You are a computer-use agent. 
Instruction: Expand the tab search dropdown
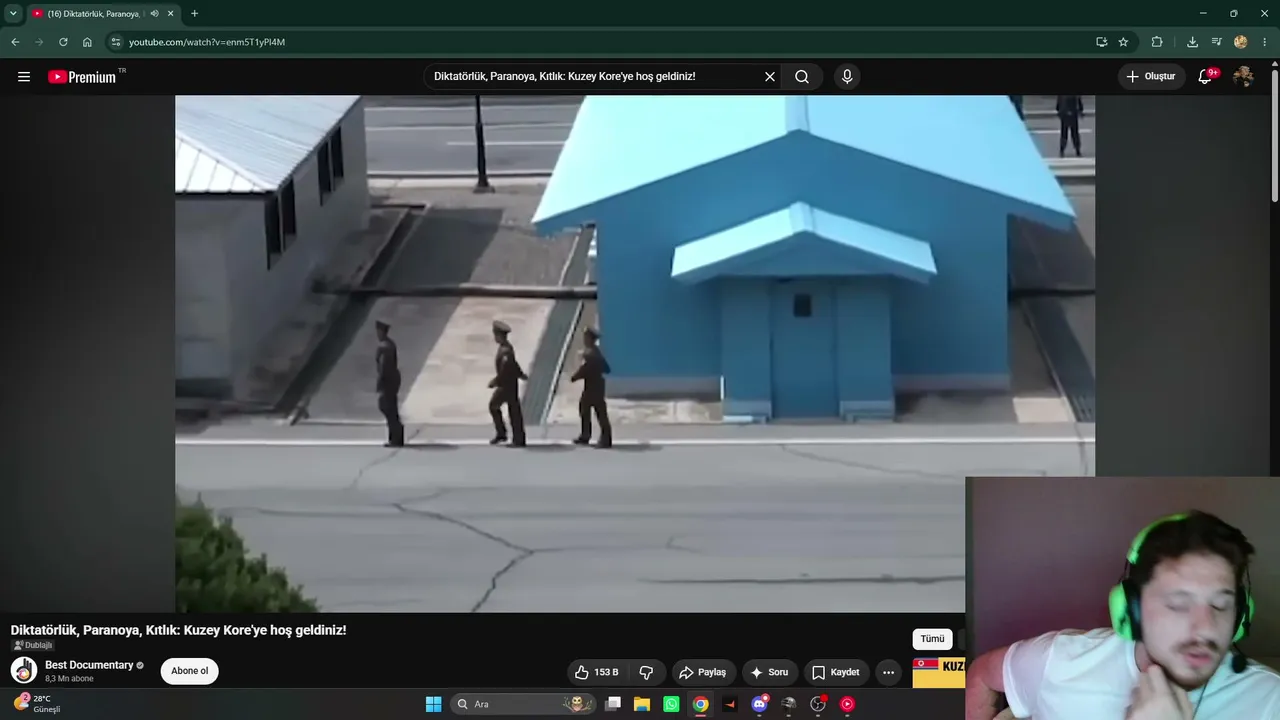tap(13, 13)
